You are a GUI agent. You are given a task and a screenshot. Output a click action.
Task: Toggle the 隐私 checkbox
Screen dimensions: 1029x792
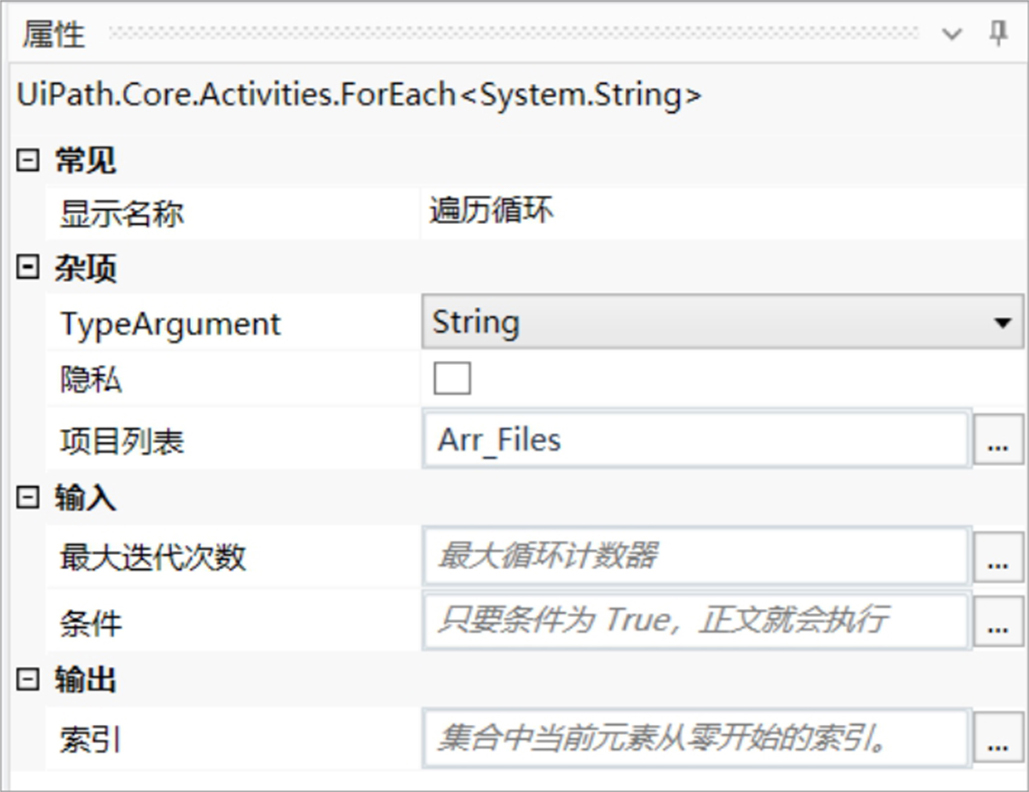[x=452, y=379]
